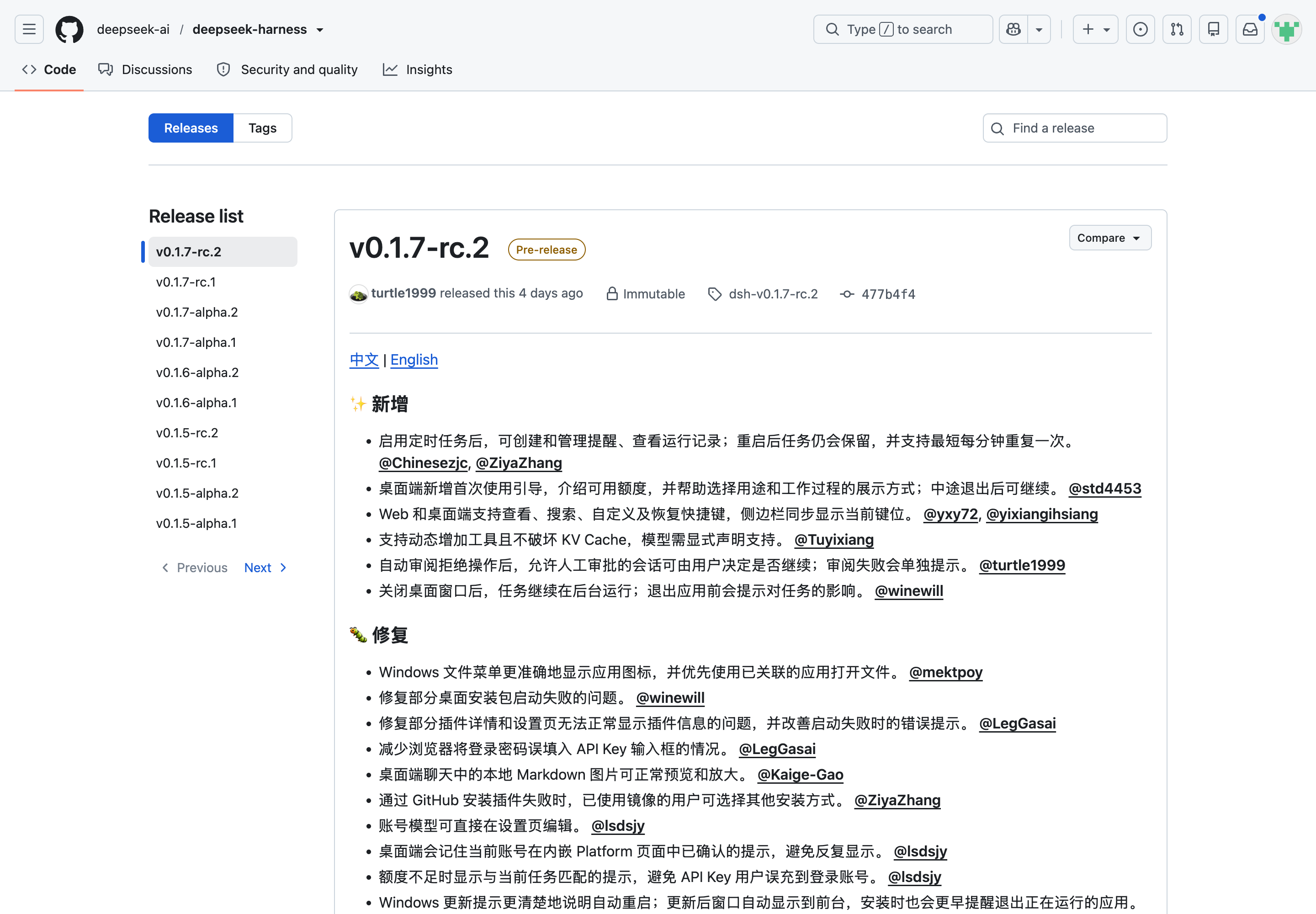Focus the Type / to search box
Viewport: 1316px width, 914px height.
[x=903, y=29]
